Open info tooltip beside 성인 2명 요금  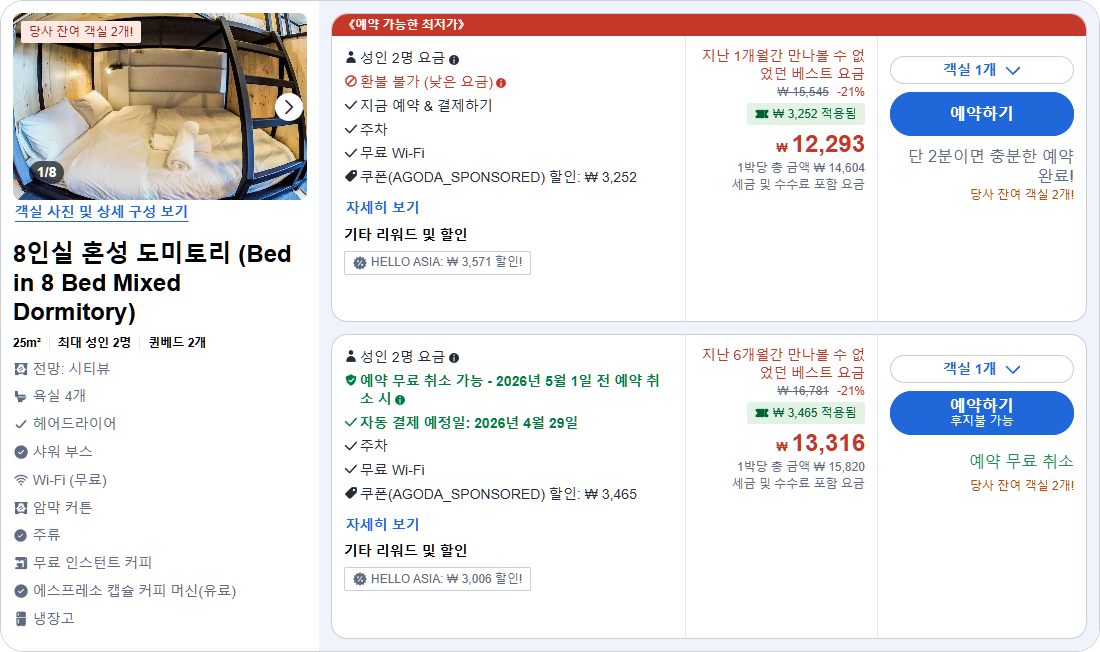click(456, 59)
